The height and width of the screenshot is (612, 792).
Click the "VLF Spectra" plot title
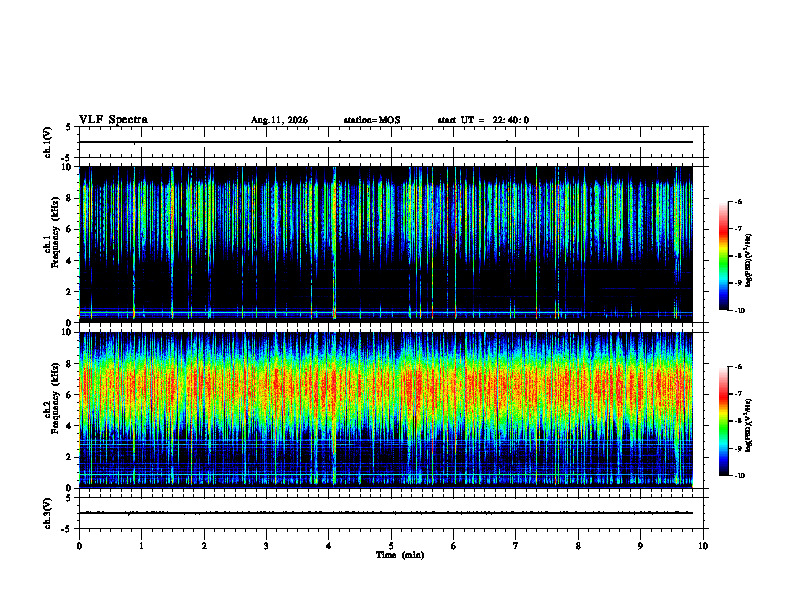(113, 120)
